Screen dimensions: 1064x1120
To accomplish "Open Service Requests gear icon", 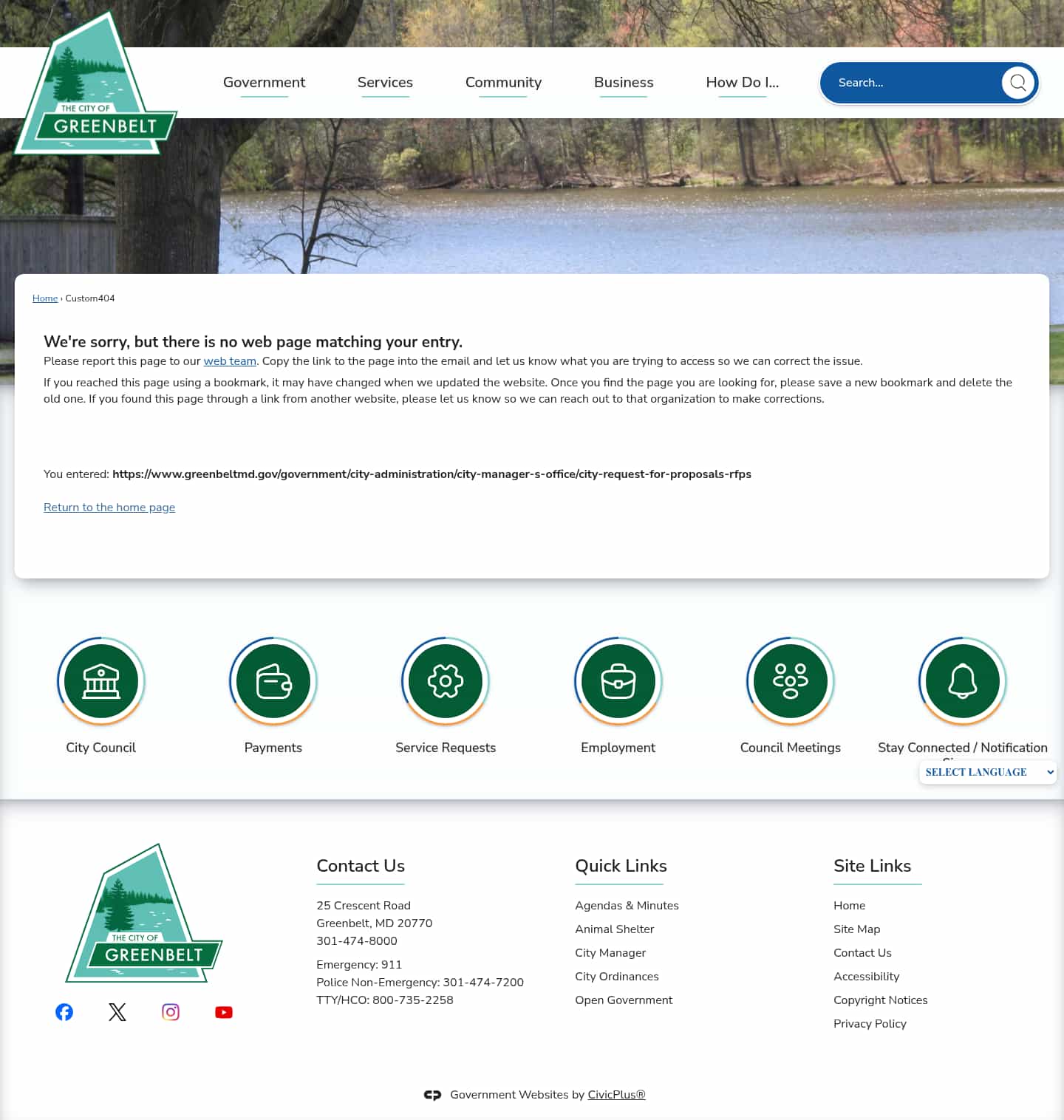I will coord(446,681).
